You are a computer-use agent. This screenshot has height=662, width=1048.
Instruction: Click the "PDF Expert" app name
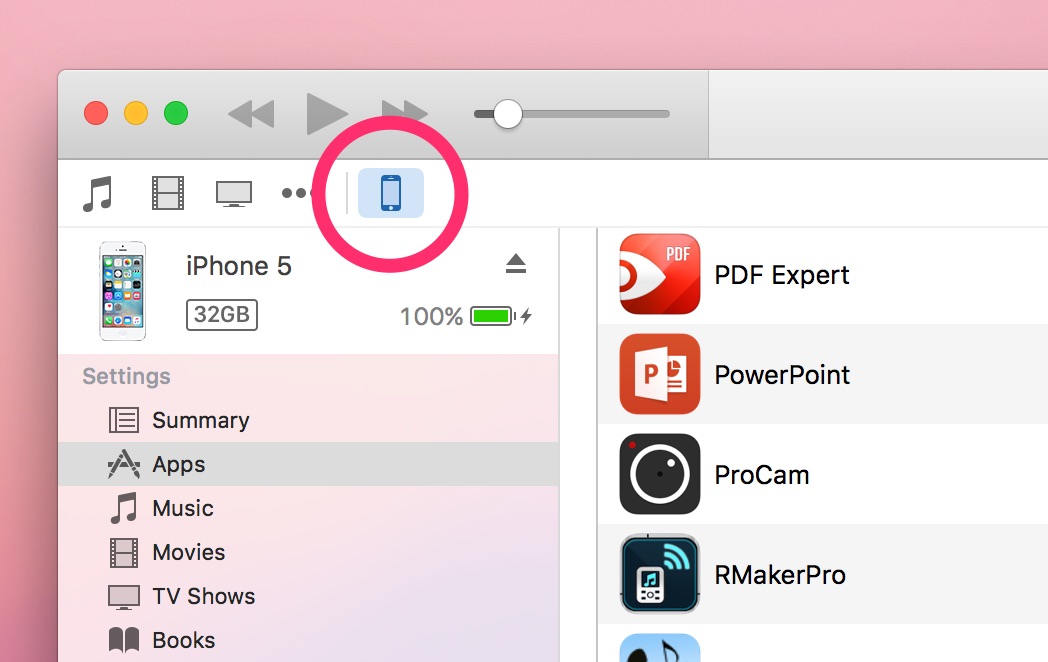pyautogui.click(x=782, y=275)
